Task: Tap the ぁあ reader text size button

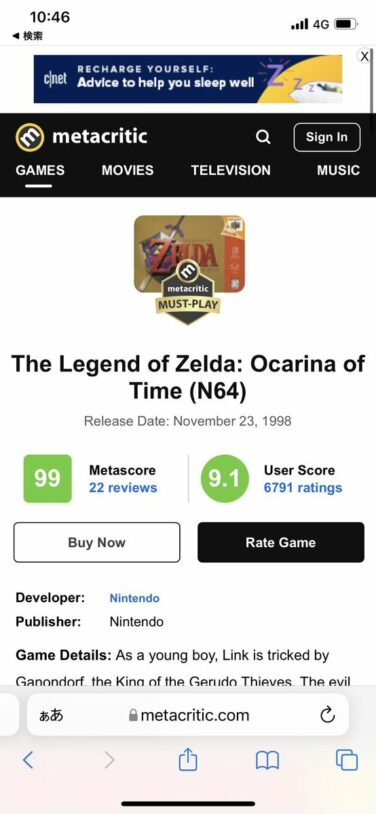Action: click(51, 715)
